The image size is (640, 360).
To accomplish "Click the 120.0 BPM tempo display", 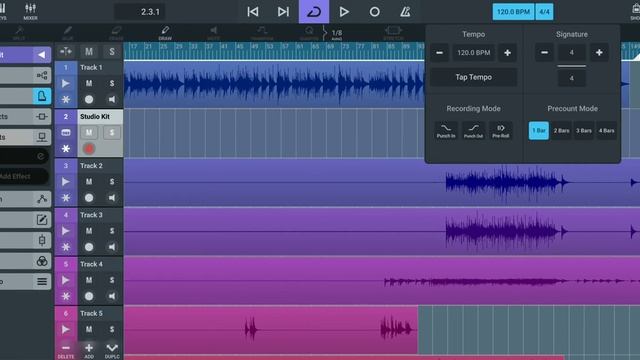I will coord(513,12).
